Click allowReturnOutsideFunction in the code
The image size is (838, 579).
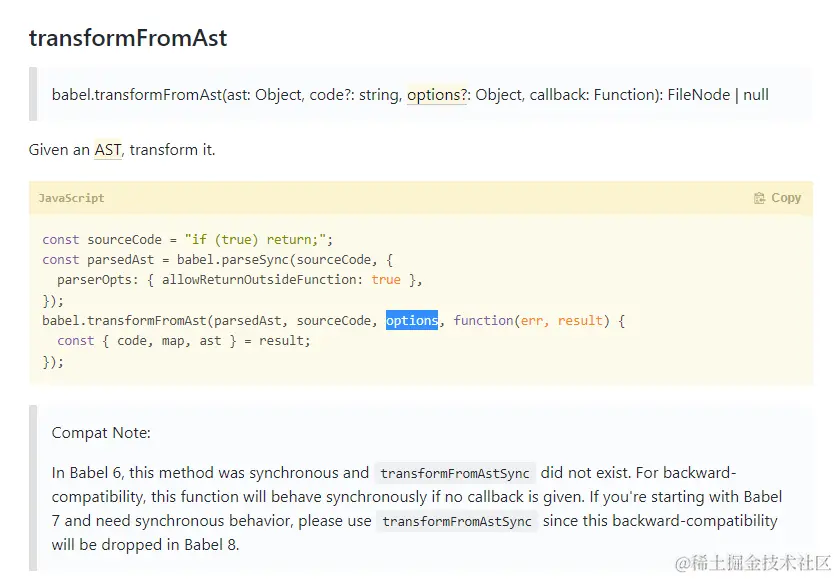[259, 280]
